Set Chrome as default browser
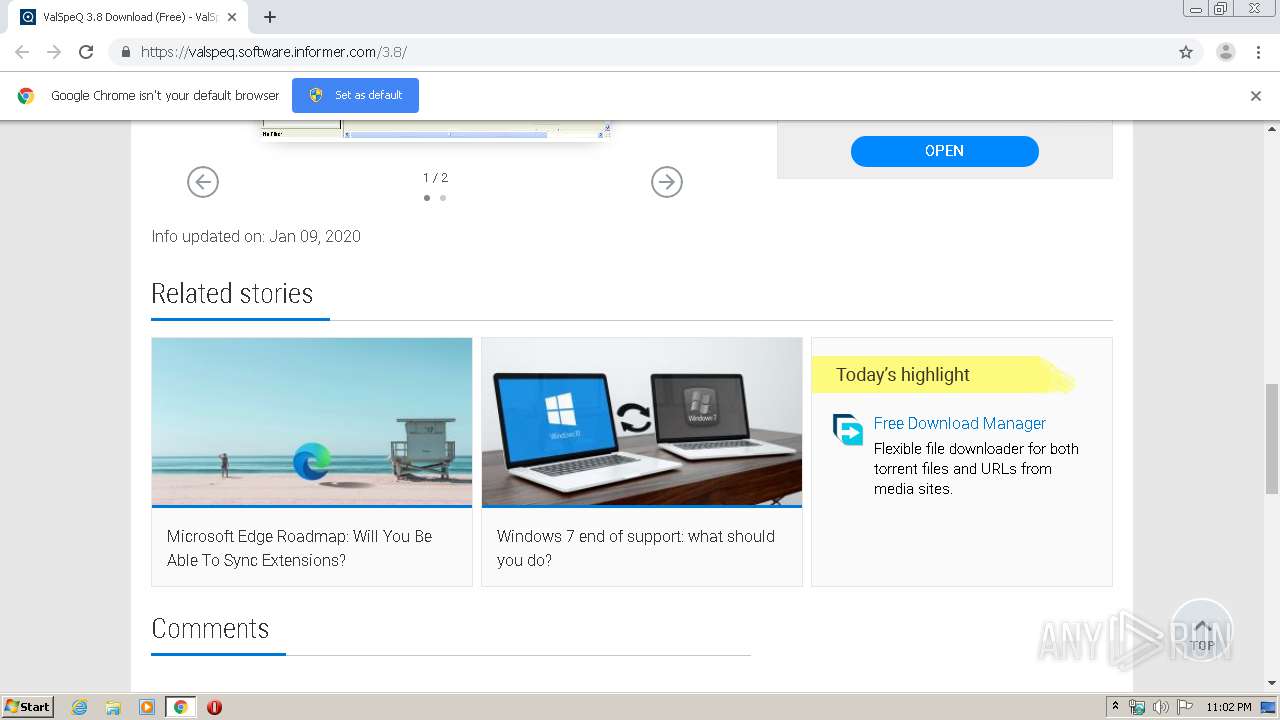The height and width of the screenshot is (720, 1280). [x=356, y=95]
